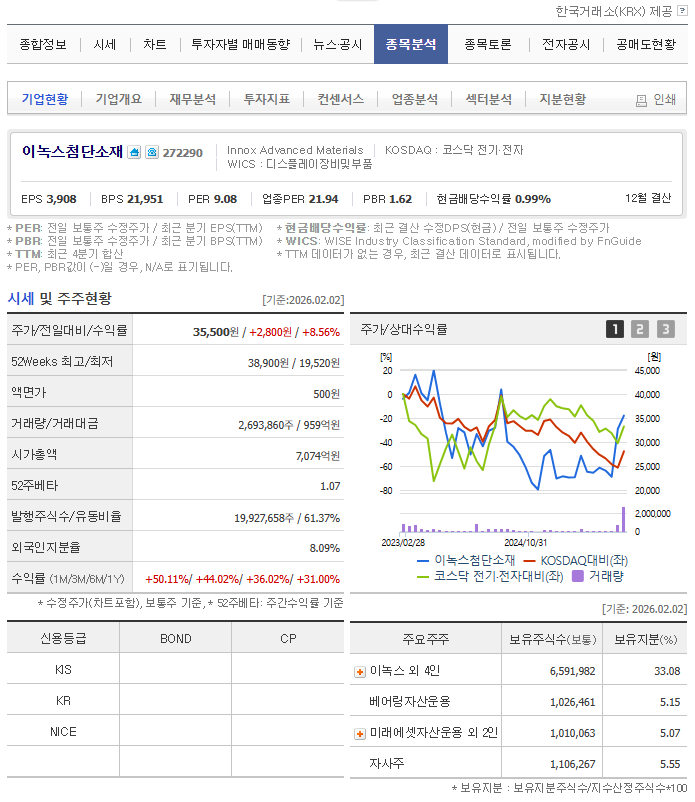Switch chart to view 1
Viewport: 695px width, 802px height.
click(x=615, y=329)
